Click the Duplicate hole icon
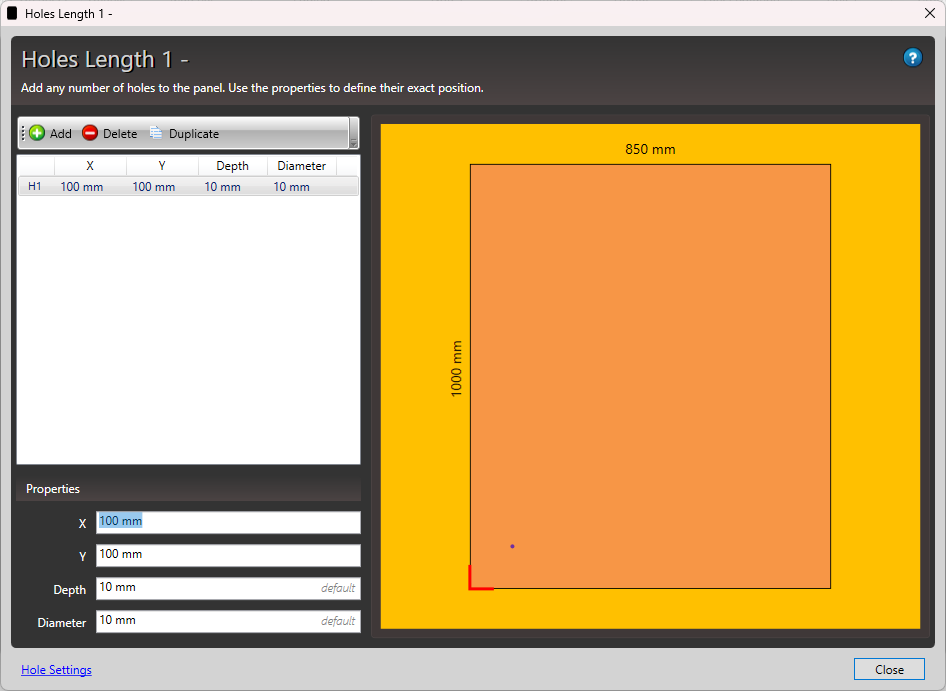The width and height of the screenshot is (946, 691). click(x=156, y=133)
